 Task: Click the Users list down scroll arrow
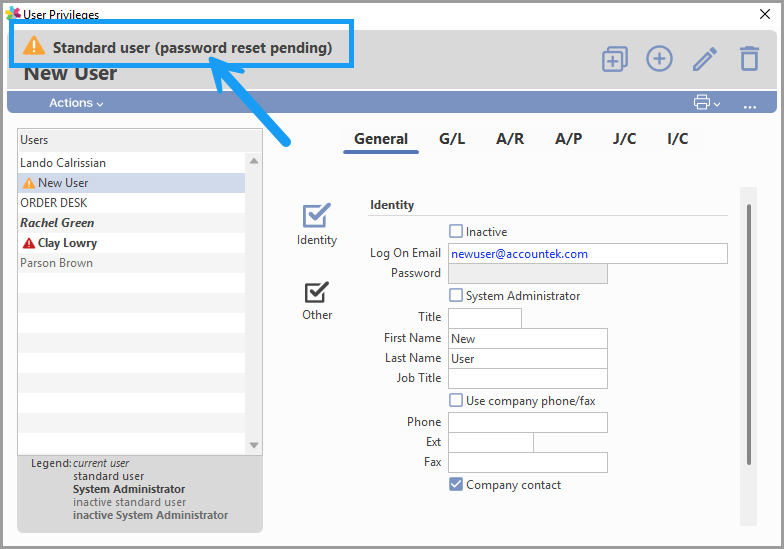[254, 445]
